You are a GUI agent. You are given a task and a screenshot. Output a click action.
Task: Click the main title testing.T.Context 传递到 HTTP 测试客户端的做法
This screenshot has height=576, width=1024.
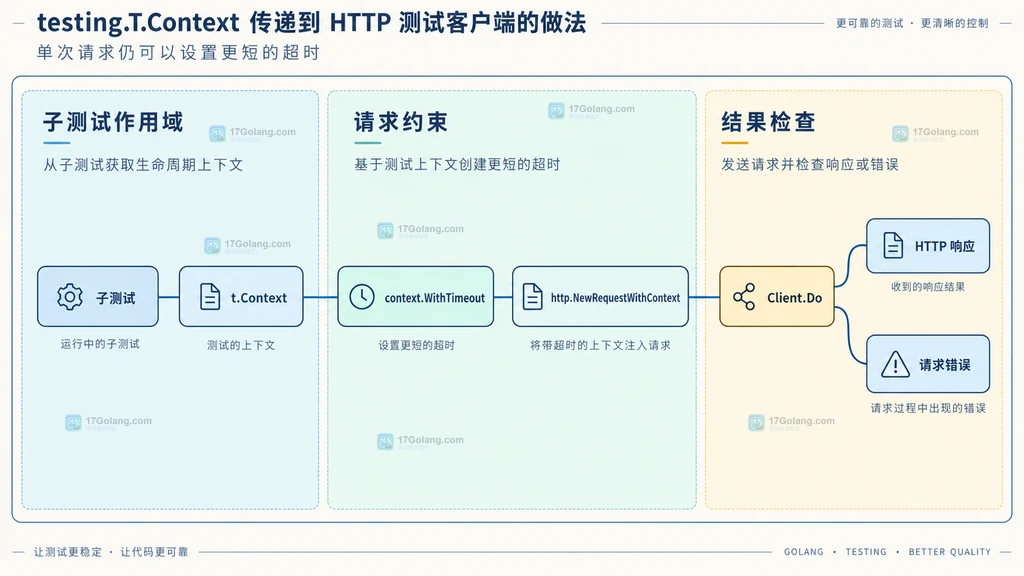click(x=312, y=23)
